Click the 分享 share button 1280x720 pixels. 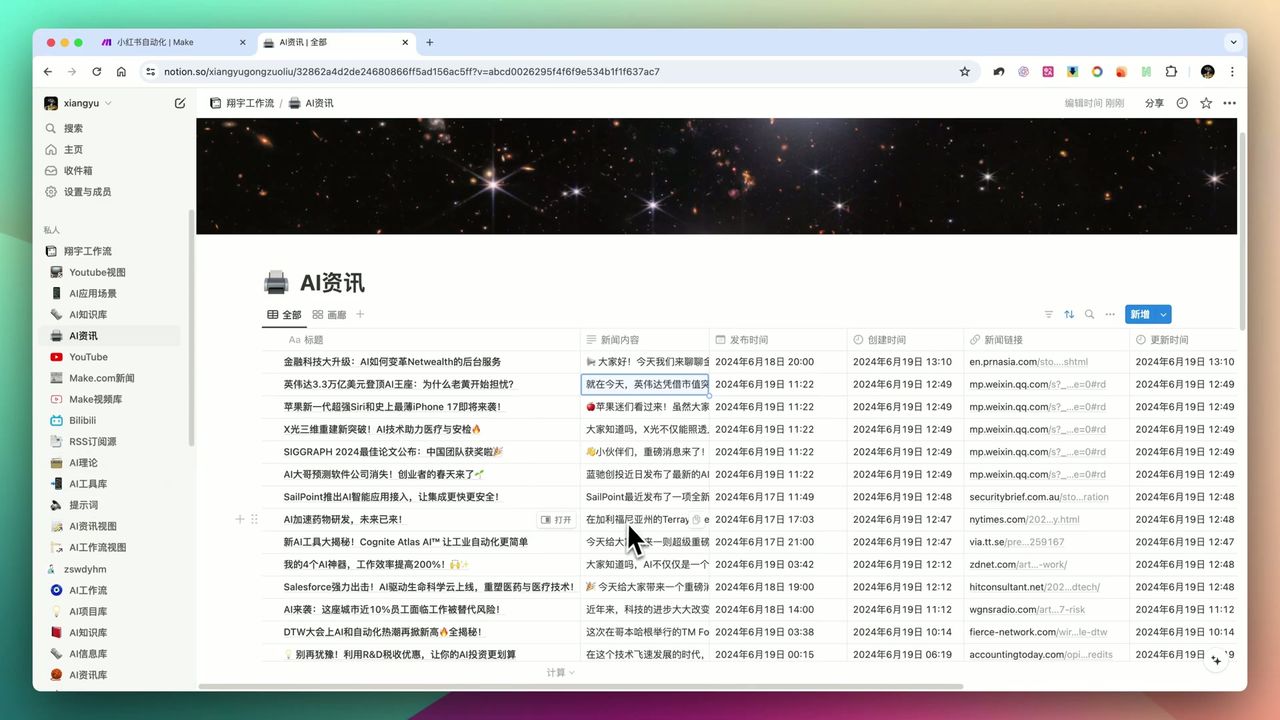click(1154, 102)
